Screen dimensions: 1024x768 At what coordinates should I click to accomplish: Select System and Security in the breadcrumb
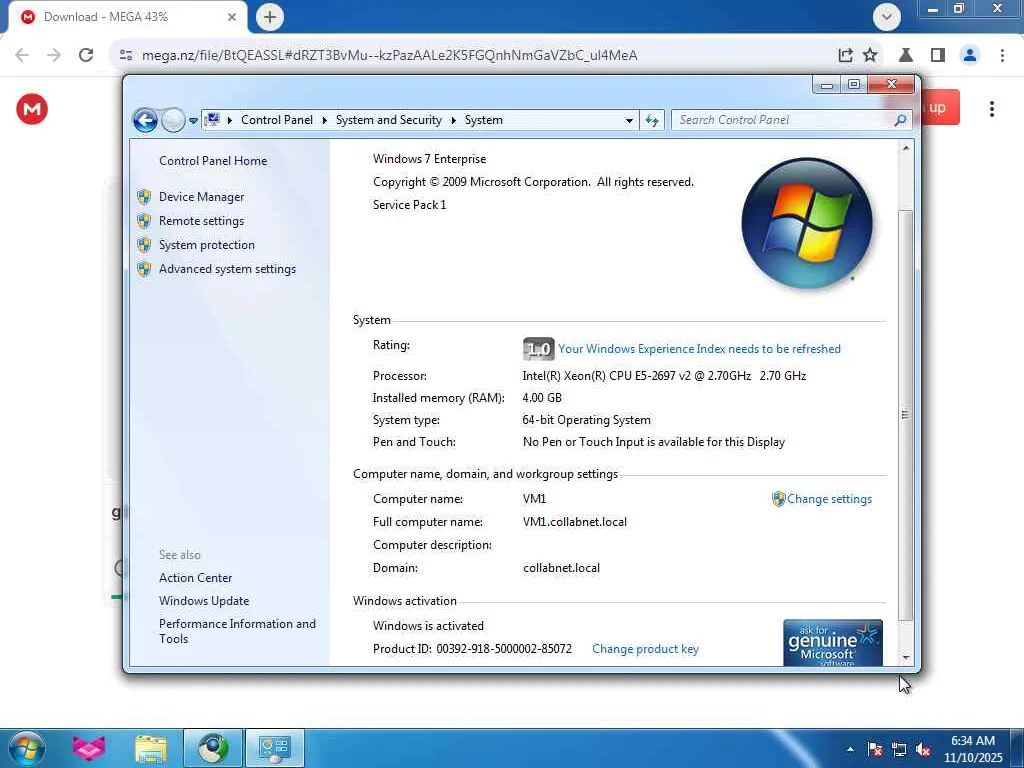[389, 120]
